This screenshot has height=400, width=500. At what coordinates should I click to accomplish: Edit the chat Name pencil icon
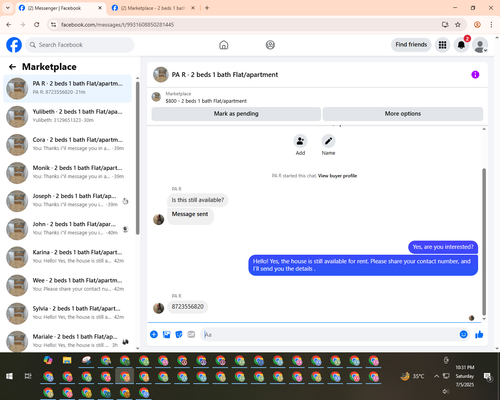click(x=328, y=141)
